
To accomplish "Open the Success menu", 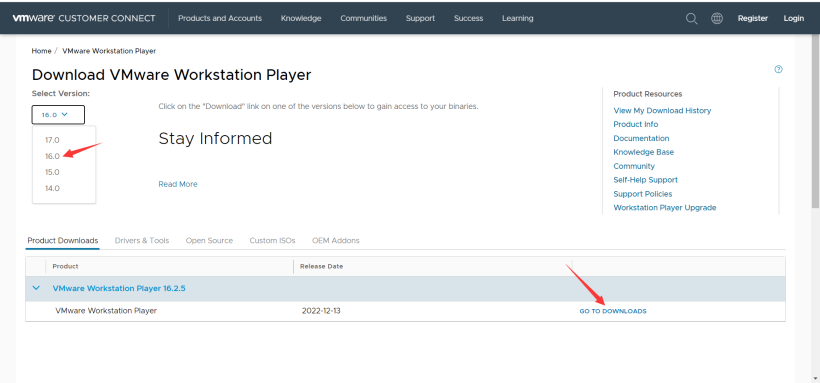I will click(x=469, y=18).
